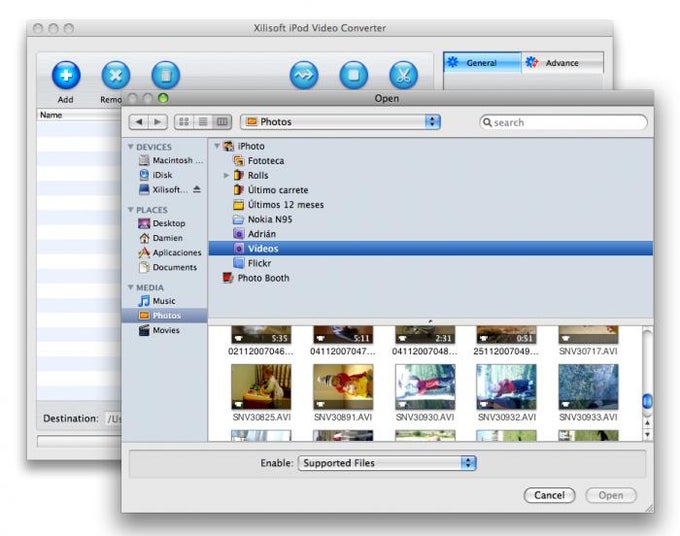The image size is (680, 536).
Task: Go forward in the Open dialog
Action: click(158, 122)
